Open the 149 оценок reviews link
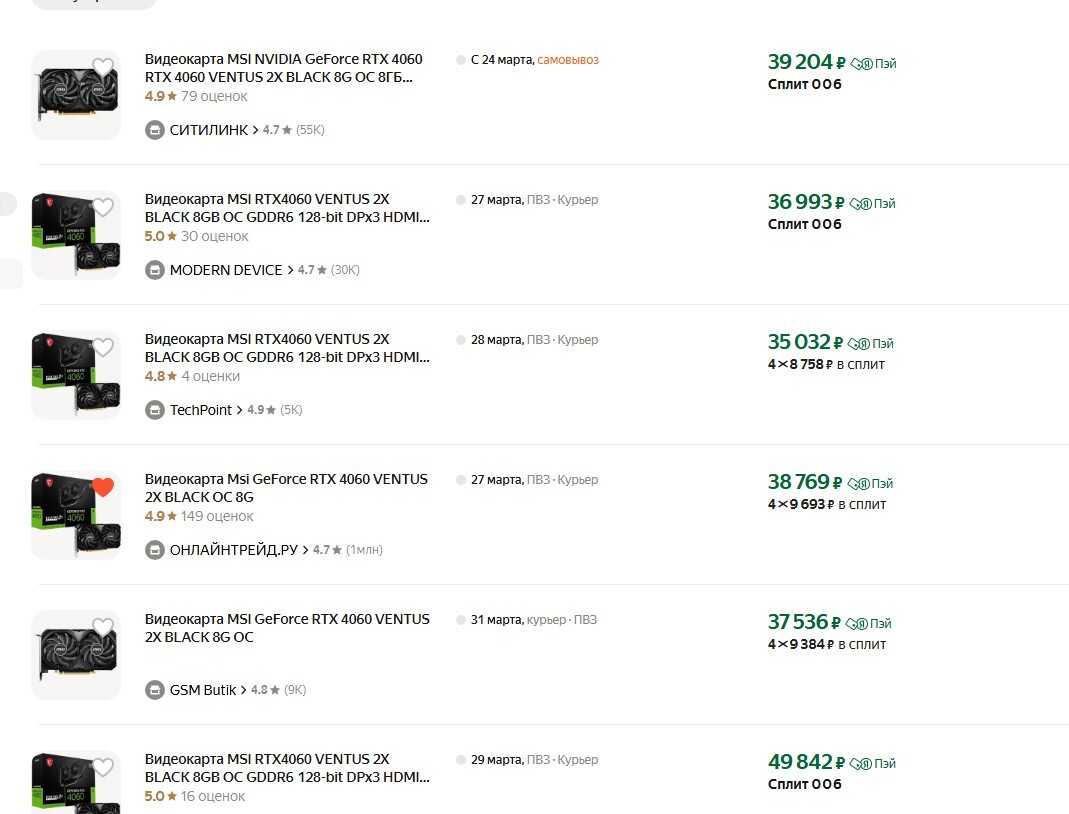Image resolution: width=1069 pixels, height=814 pixels. 217,517
